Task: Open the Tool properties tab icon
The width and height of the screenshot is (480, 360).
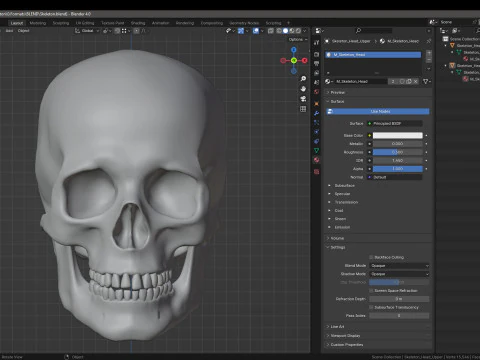Action: pyautogui.click(x=316, y=43)
